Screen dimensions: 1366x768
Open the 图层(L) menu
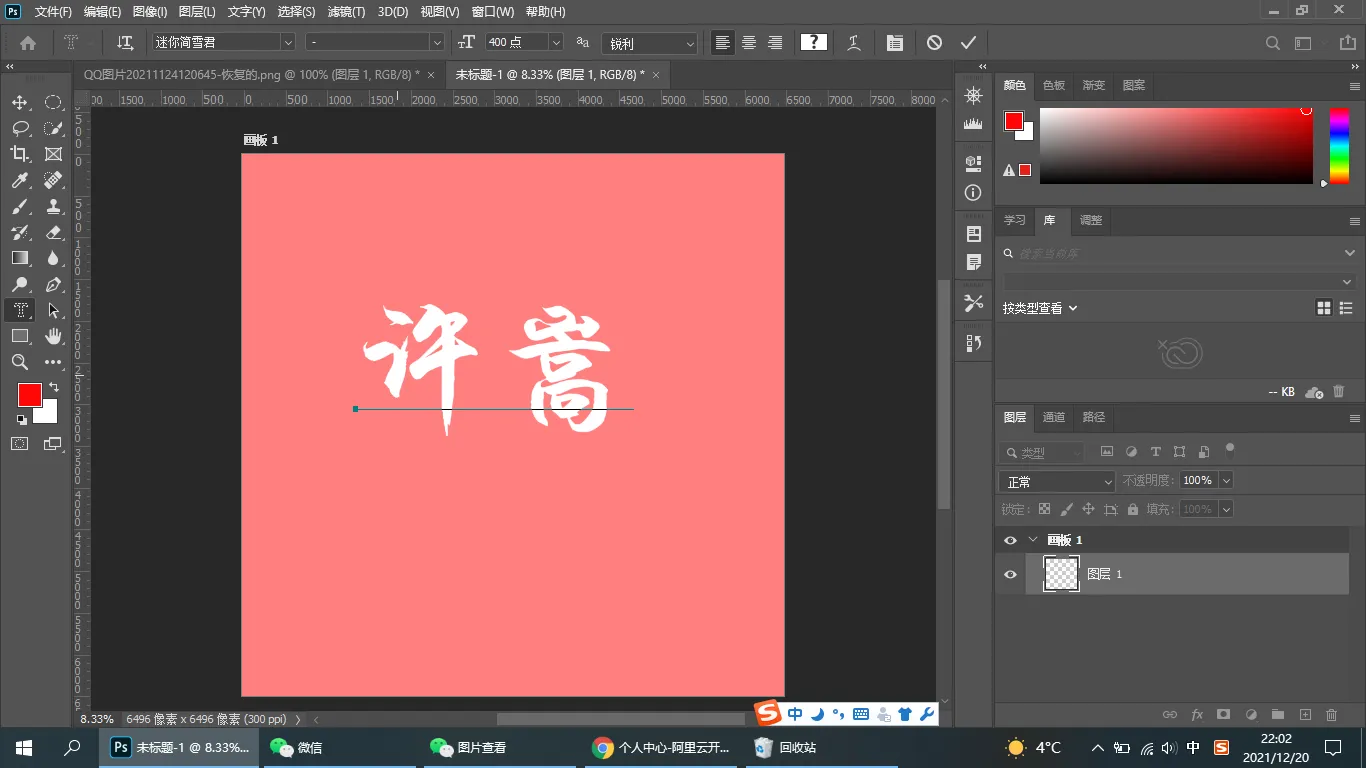(197, 12)
